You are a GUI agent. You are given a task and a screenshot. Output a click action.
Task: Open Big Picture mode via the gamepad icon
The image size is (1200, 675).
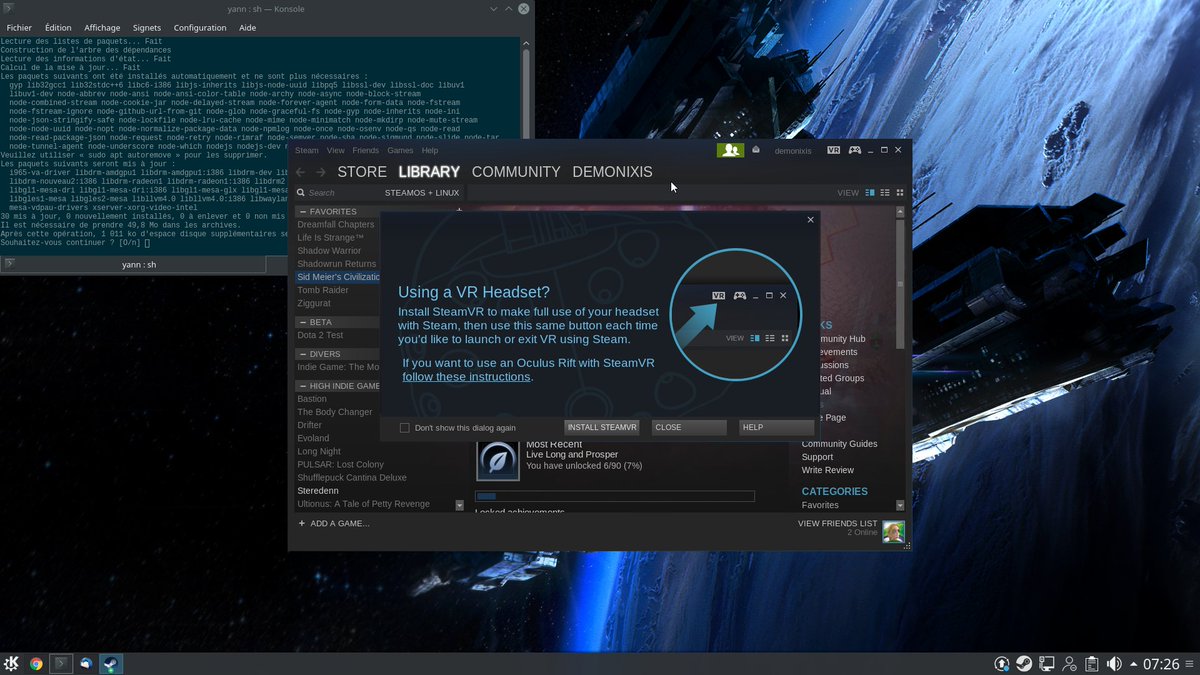855,150
